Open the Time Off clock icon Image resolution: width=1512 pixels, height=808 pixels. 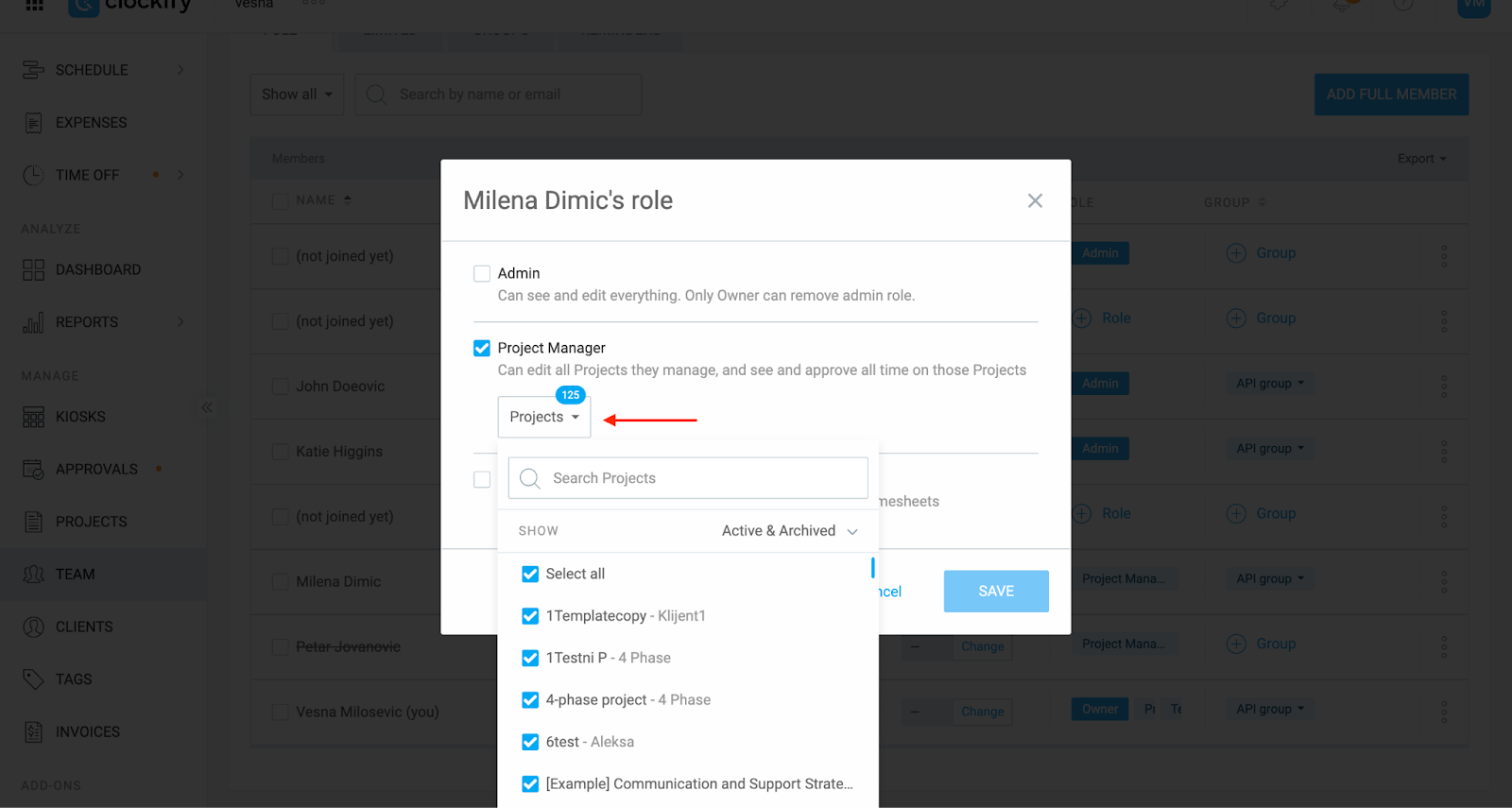click(33, 175)
